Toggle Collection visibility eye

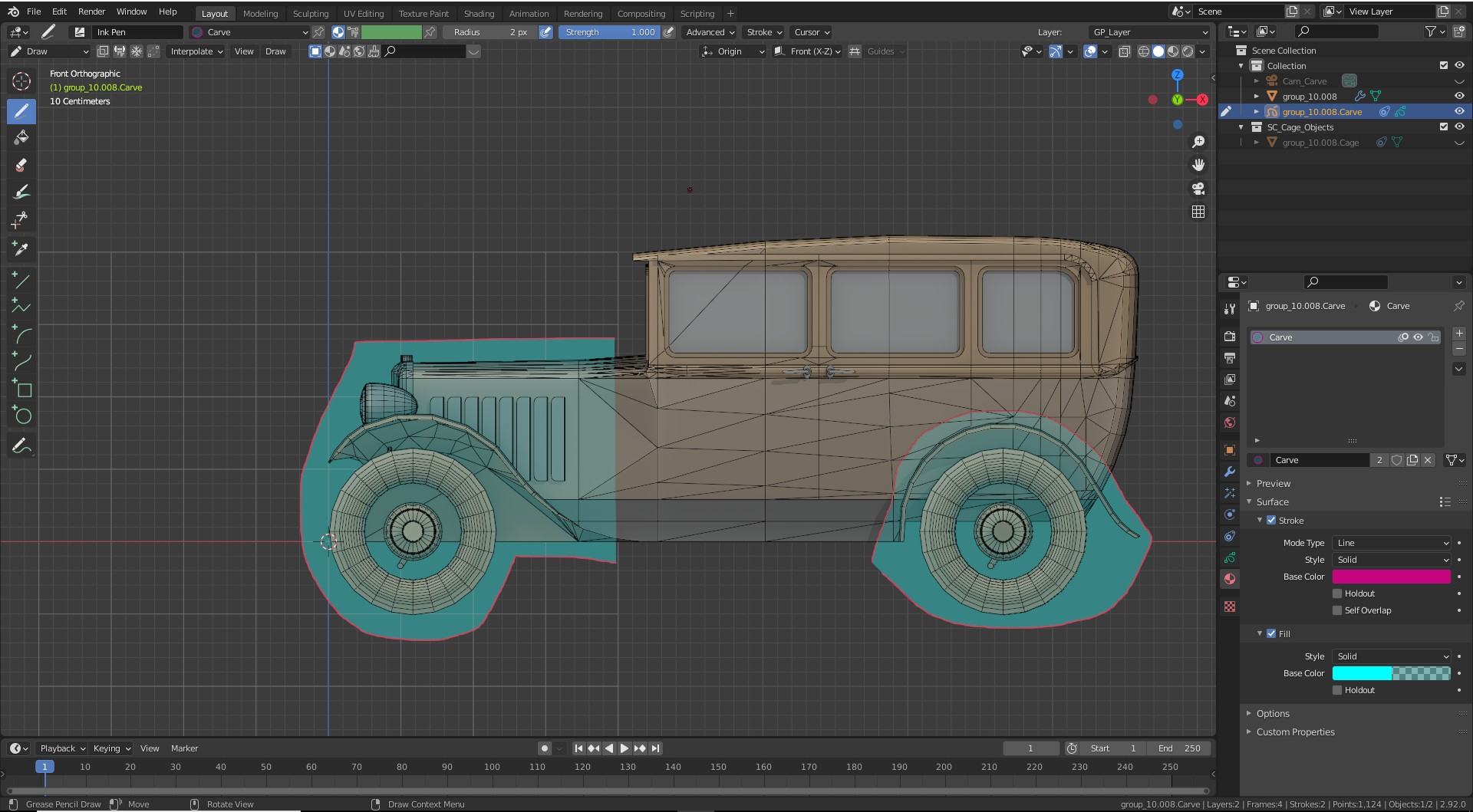click(1459, 66)
